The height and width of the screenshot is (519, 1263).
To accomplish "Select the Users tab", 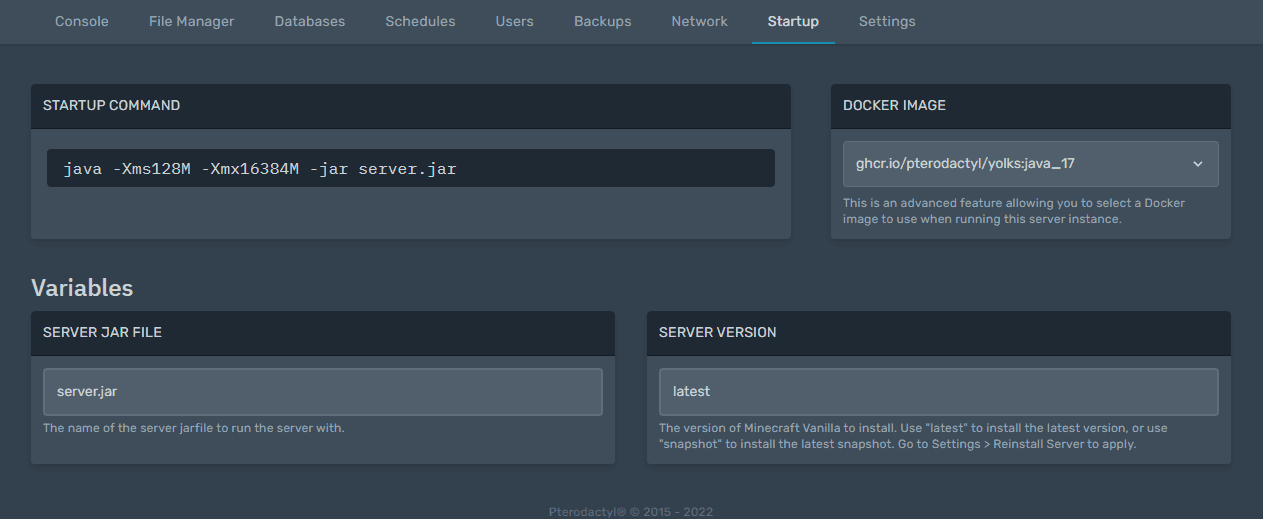I will point(514,21).
